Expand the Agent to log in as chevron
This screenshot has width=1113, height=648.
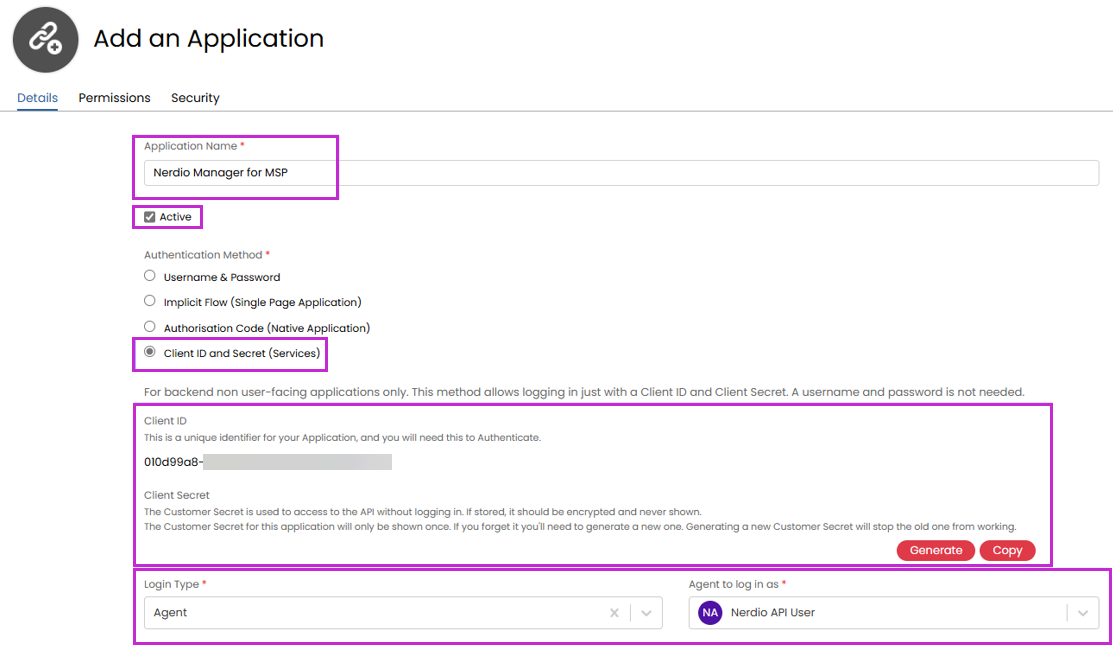[x=1082, y=613]
